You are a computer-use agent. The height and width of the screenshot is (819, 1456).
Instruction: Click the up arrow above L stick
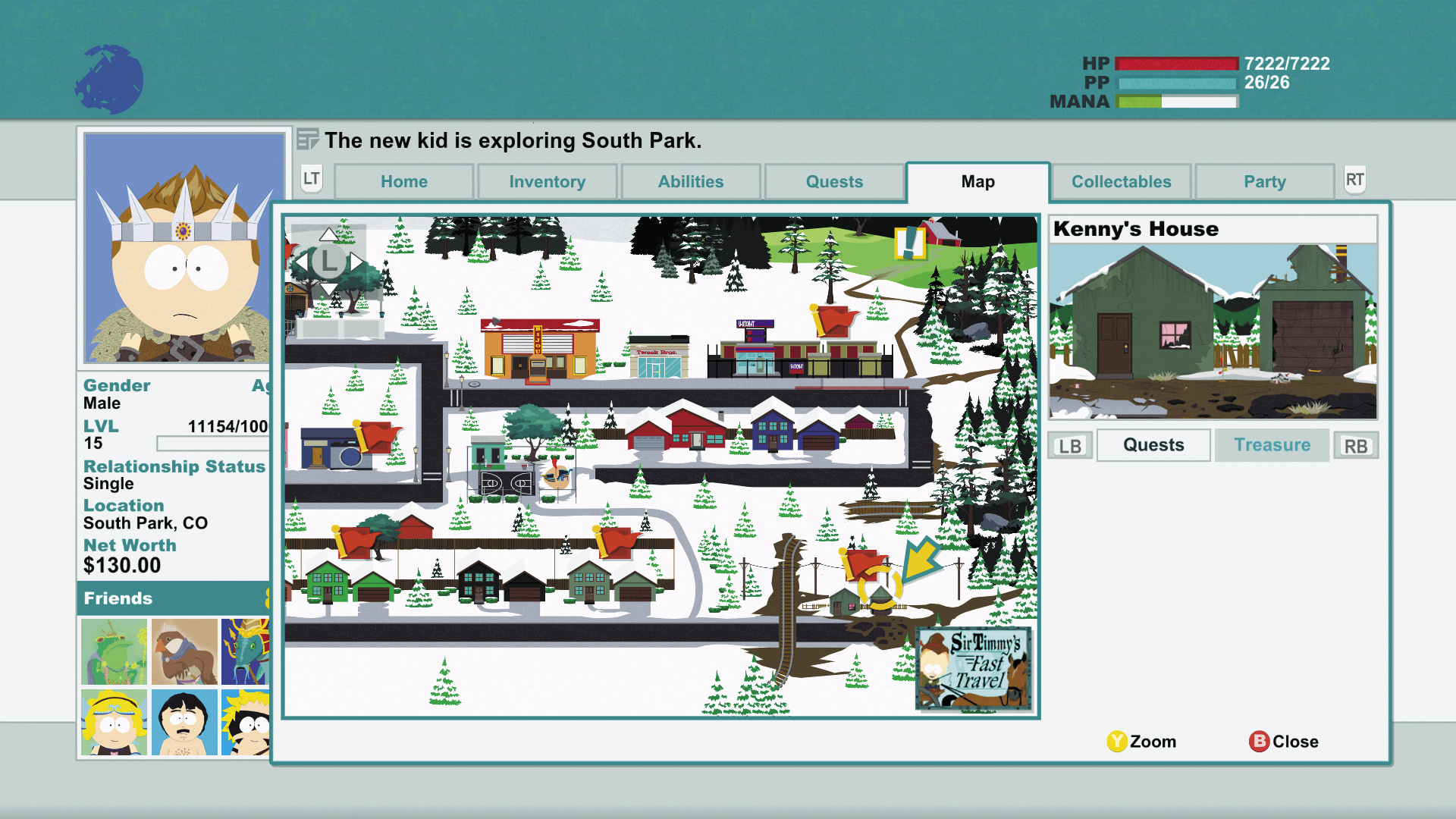(328, 234)
